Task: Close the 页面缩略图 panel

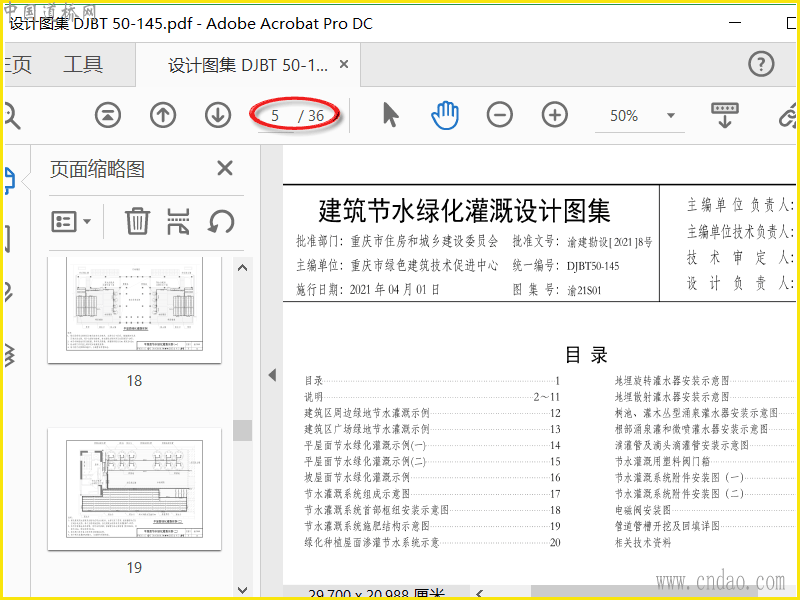Action: coord(224,168)
